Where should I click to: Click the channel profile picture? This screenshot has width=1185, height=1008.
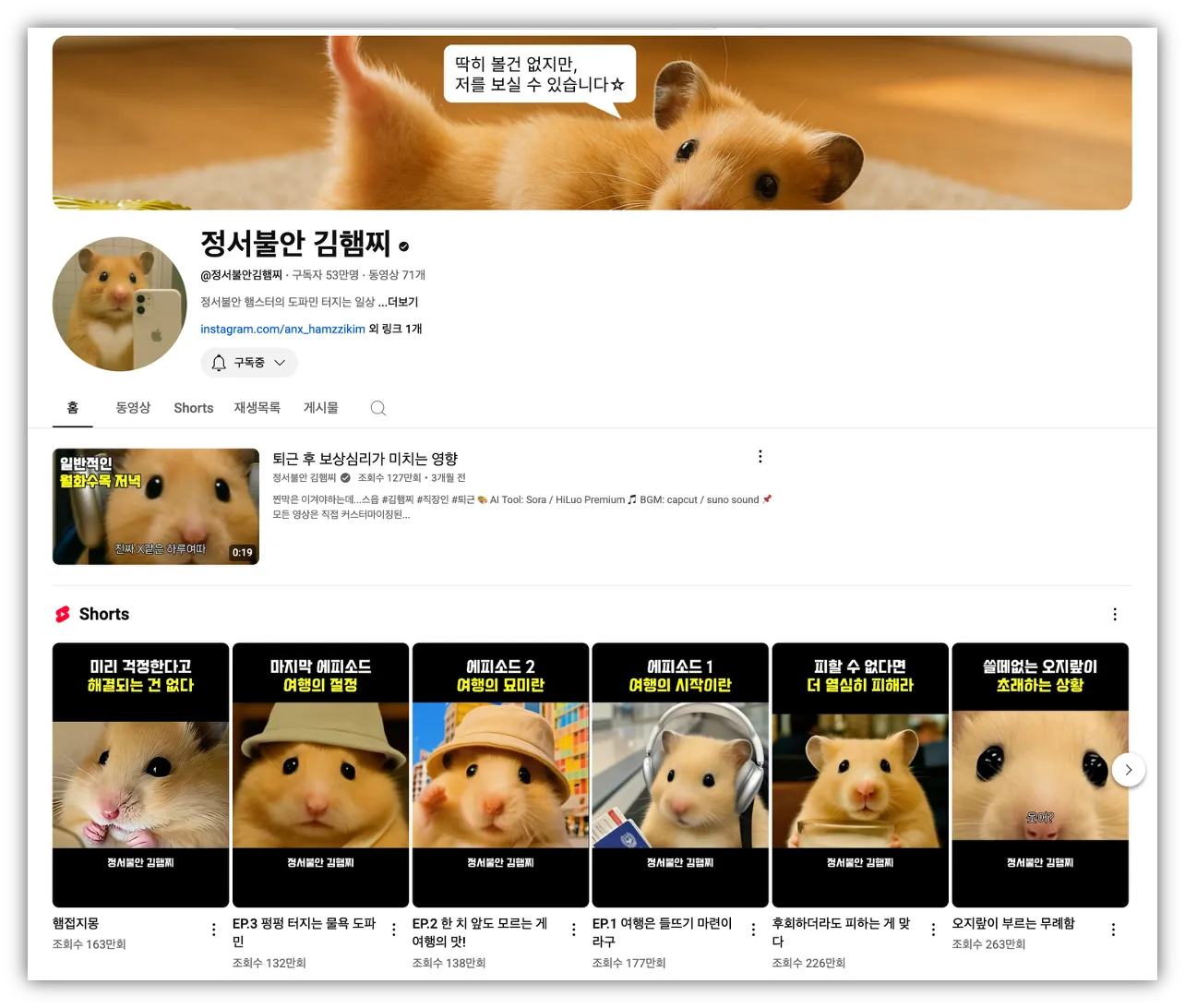119,304
